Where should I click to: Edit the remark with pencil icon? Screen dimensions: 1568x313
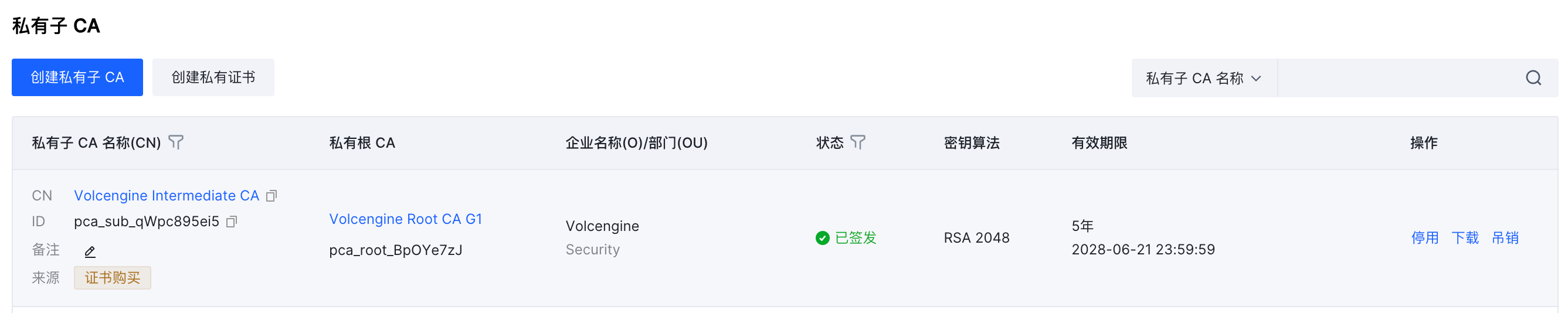click(x=90, y=251)
